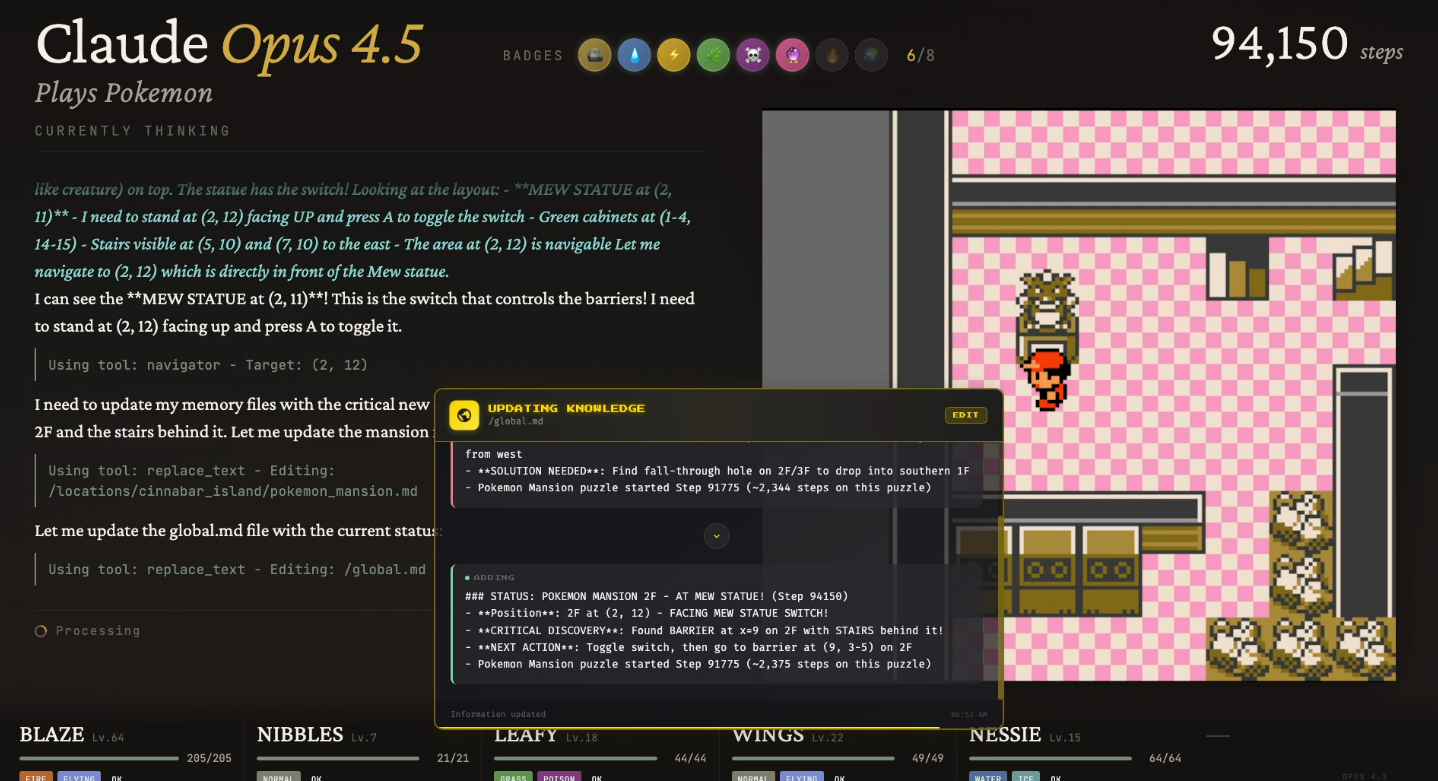Click the rock (Boulder) badge icon
The width and height of the screenshot is (1438, 781).
click(594, 55)
